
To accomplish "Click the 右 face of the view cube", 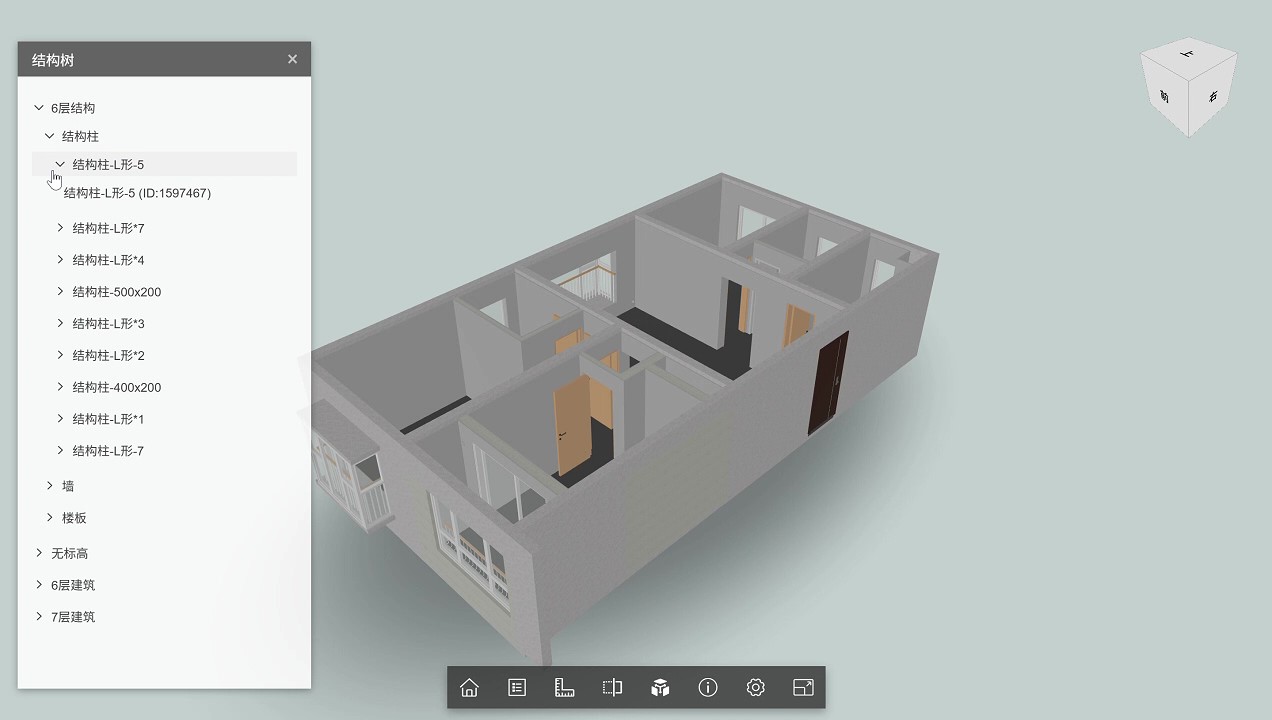I will pos(1212,97).
